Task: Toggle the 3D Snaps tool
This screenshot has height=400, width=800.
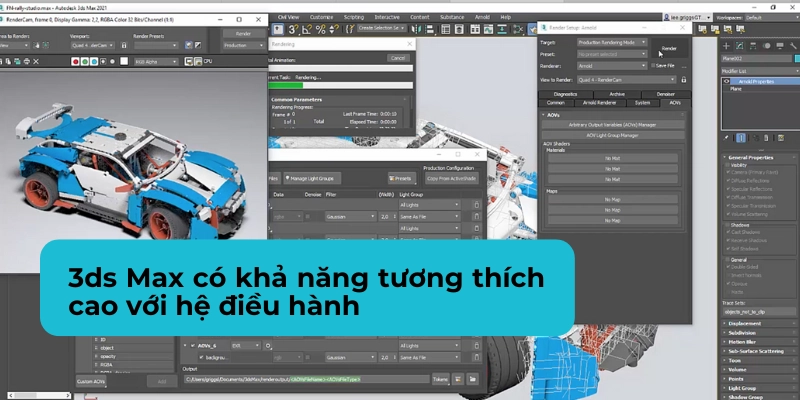Action: pos(293,30)
